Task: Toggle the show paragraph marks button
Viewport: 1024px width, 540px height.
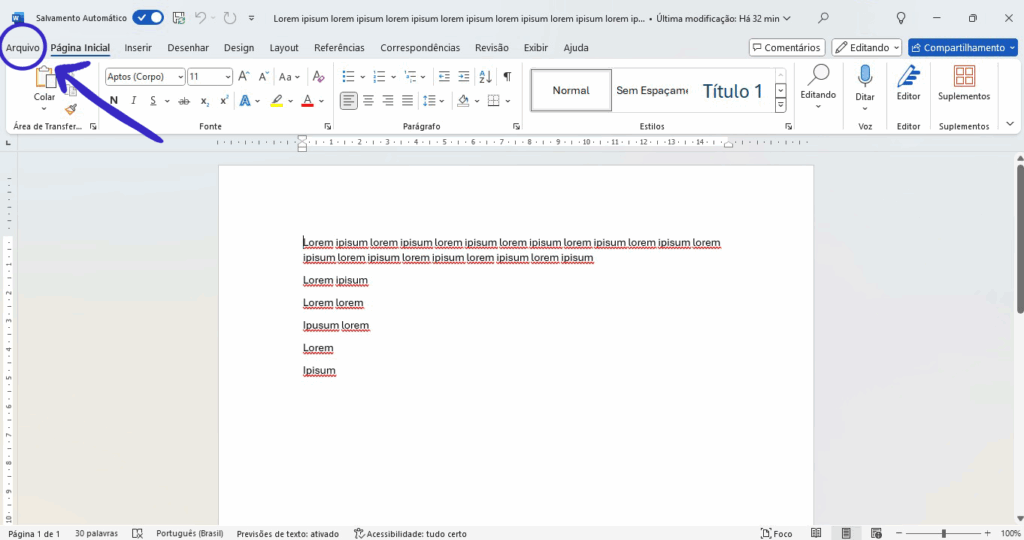Action: click(507, 77)
